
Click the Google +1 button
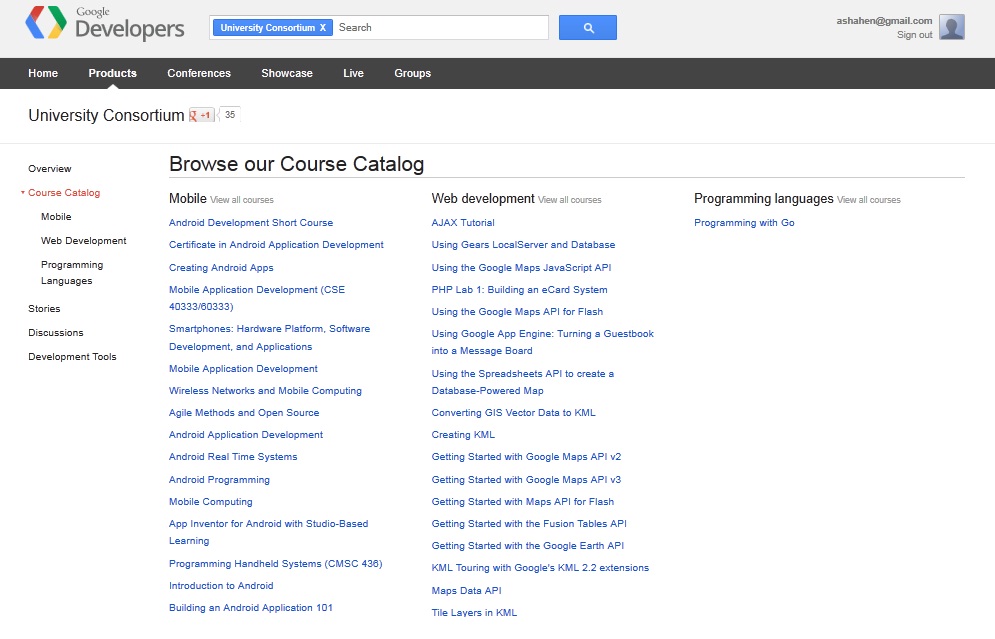202,115
